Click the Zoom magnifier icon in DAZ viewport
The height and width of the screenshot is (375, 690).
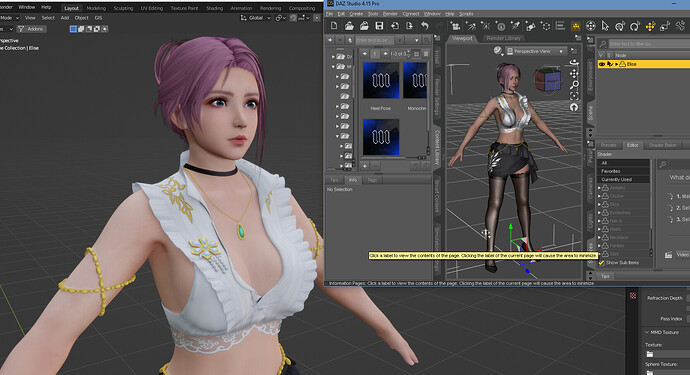[x=574, y=85]
